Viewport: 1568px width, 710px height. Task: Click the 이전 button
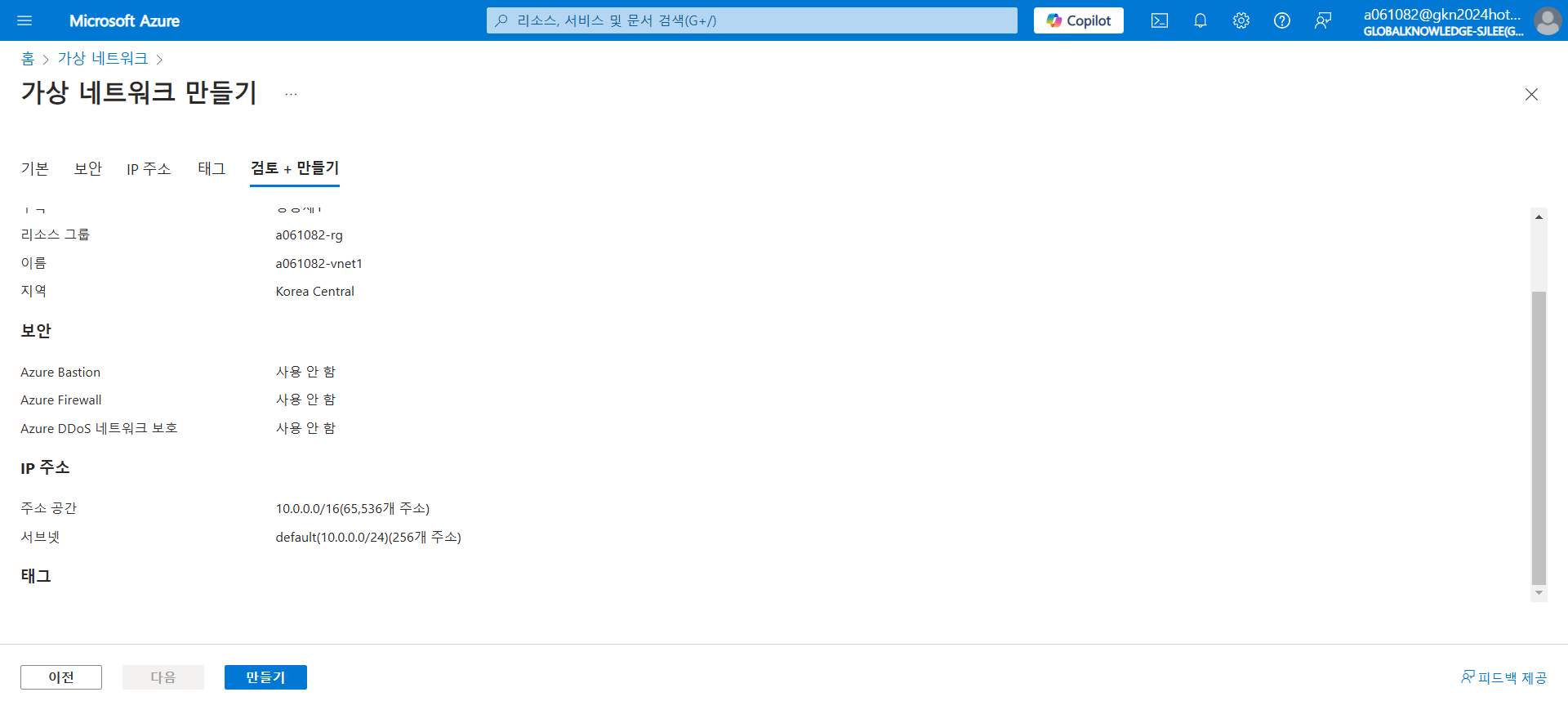pos(61,677)
